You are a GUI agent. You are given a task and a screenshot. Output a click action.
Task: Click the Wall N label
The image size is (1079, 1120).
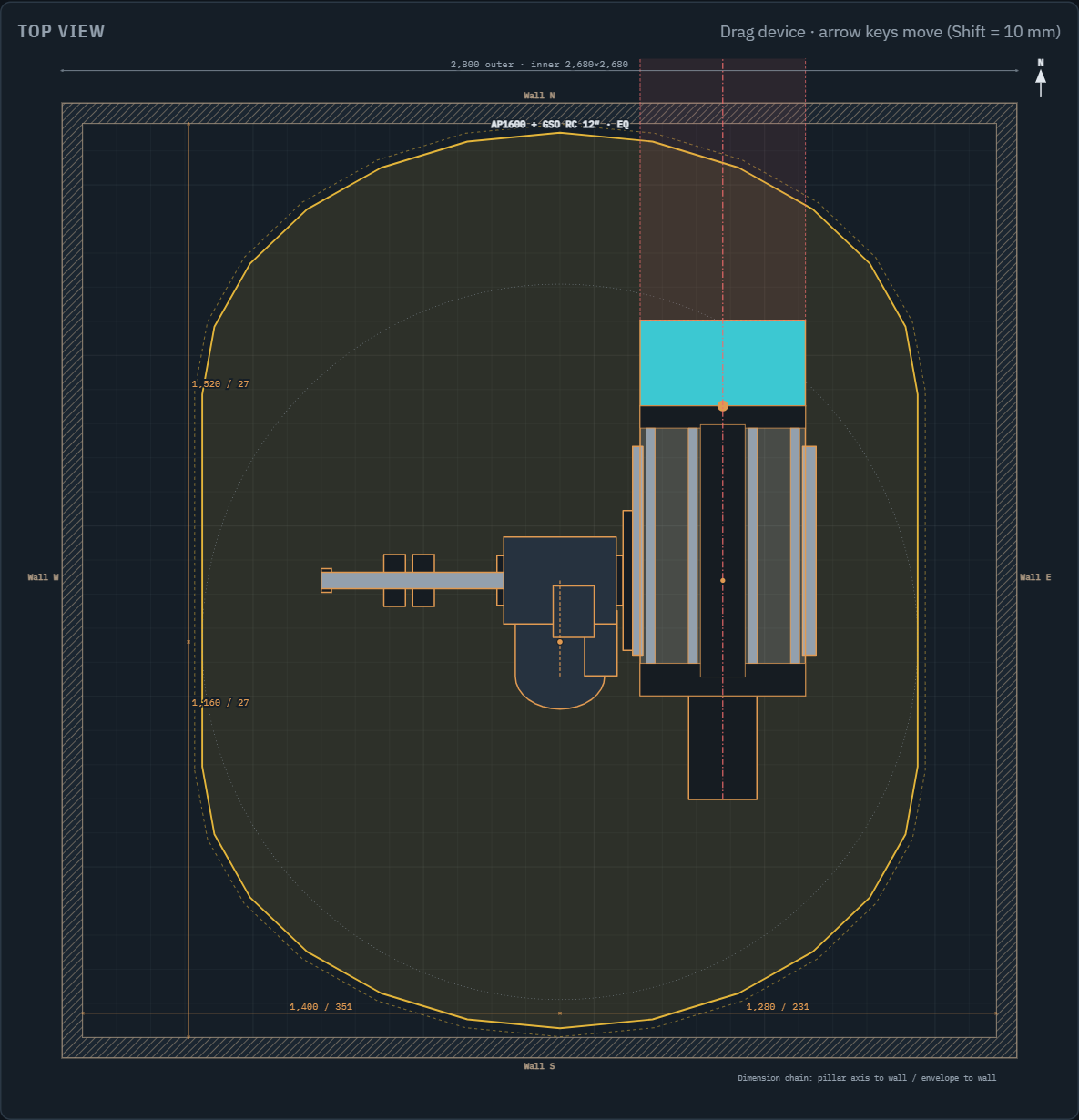[x=539, y=96]
